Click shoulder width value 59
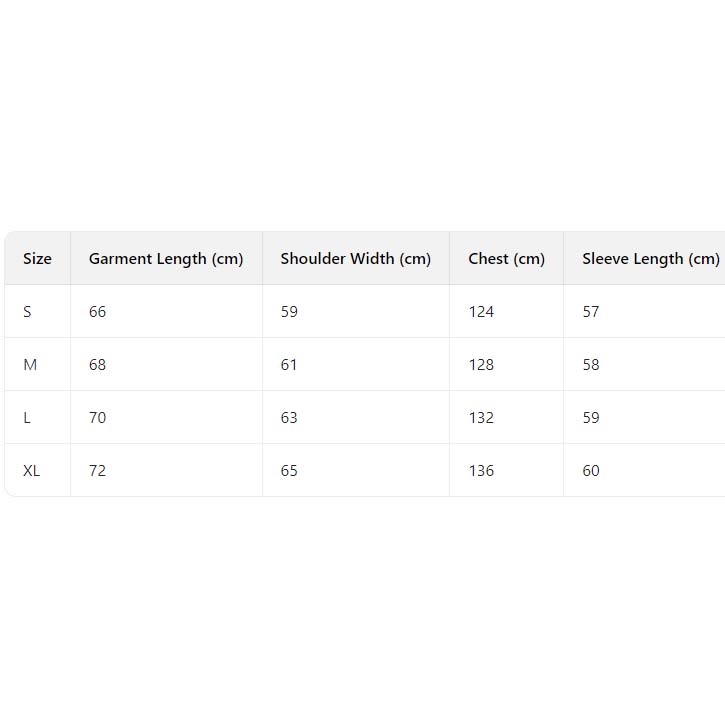725x725 pixels. pyautogui.click(x=289, y=312)
